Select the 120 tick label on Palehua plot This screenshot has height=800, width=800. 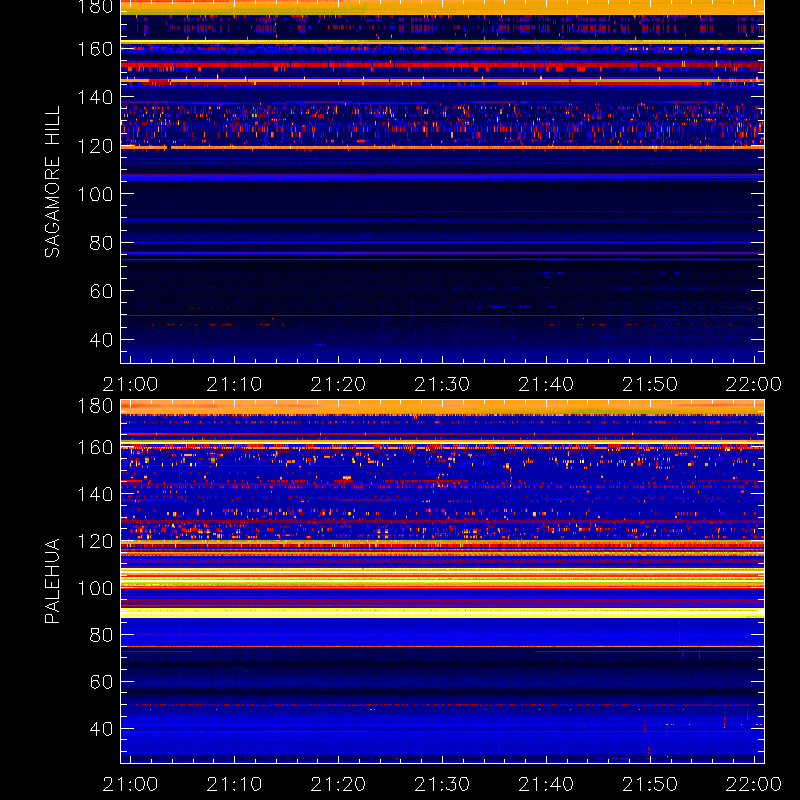[95, 541]
